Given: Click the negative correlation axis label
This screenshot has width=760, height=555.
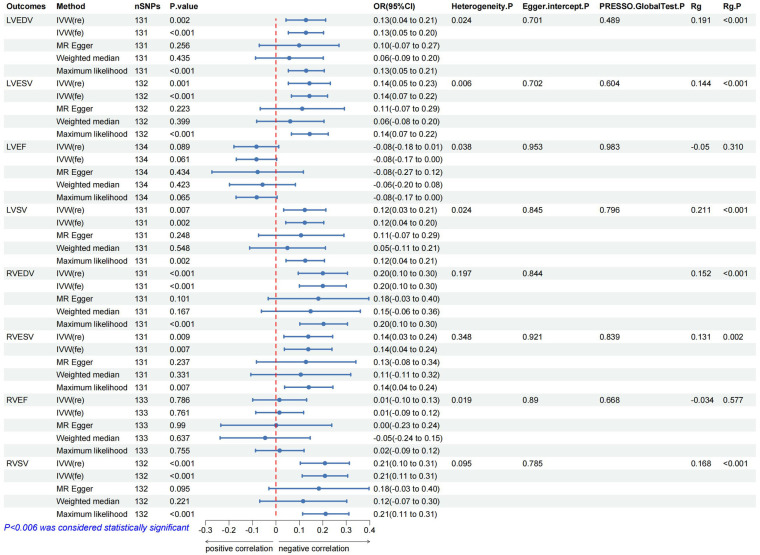Looking at the screenshot, I should click(x=314, y=549).
